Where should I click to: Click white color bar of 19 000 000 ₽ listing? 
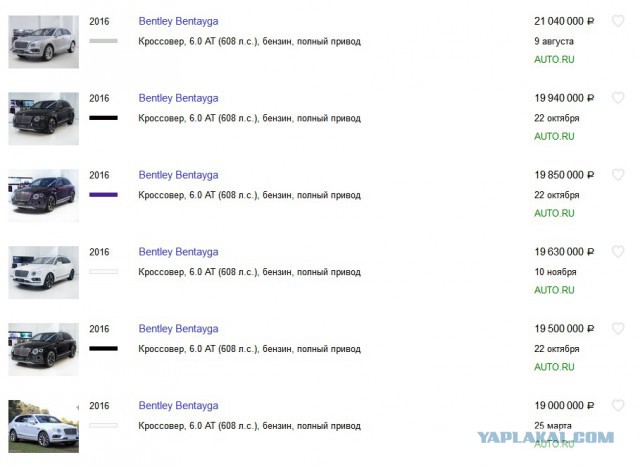pos(104,425)
